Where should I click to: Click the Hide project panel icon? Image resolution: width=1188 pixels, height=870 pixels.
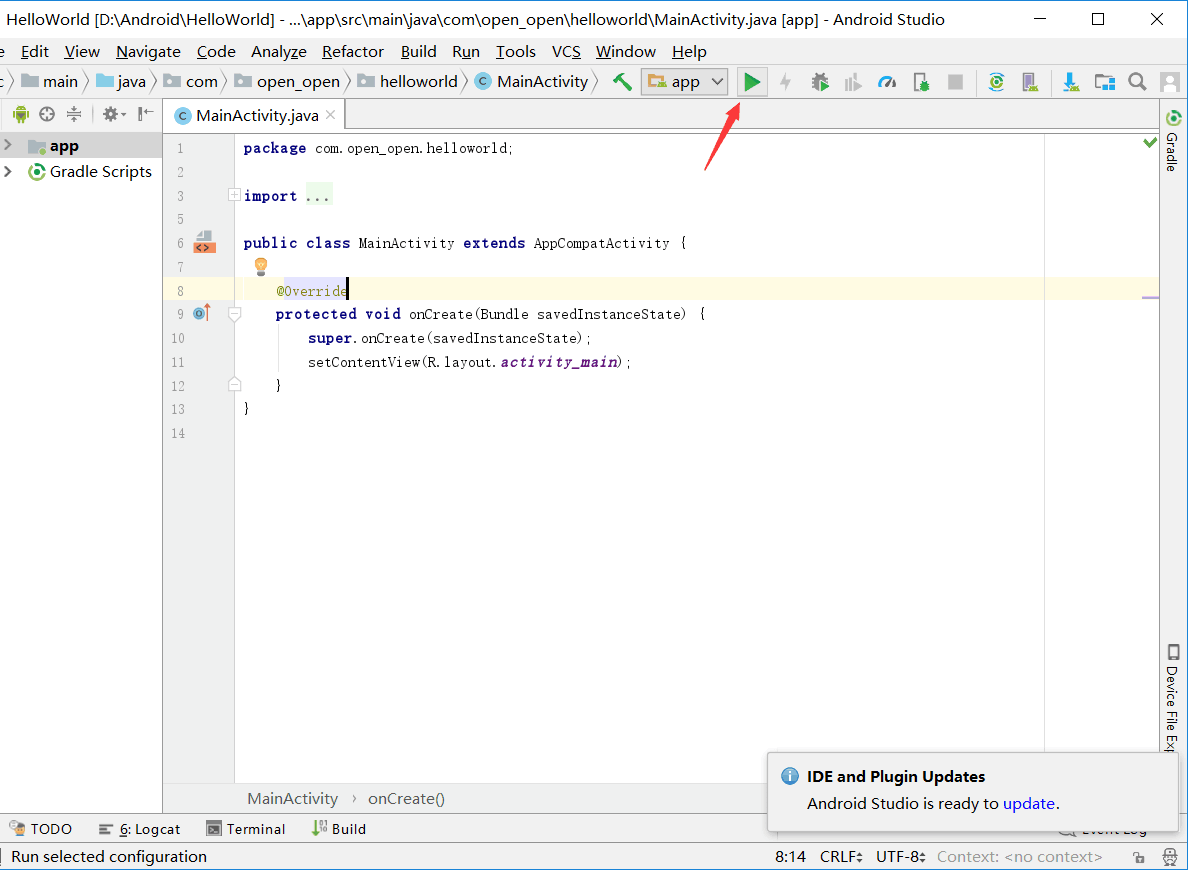[145, 114]
